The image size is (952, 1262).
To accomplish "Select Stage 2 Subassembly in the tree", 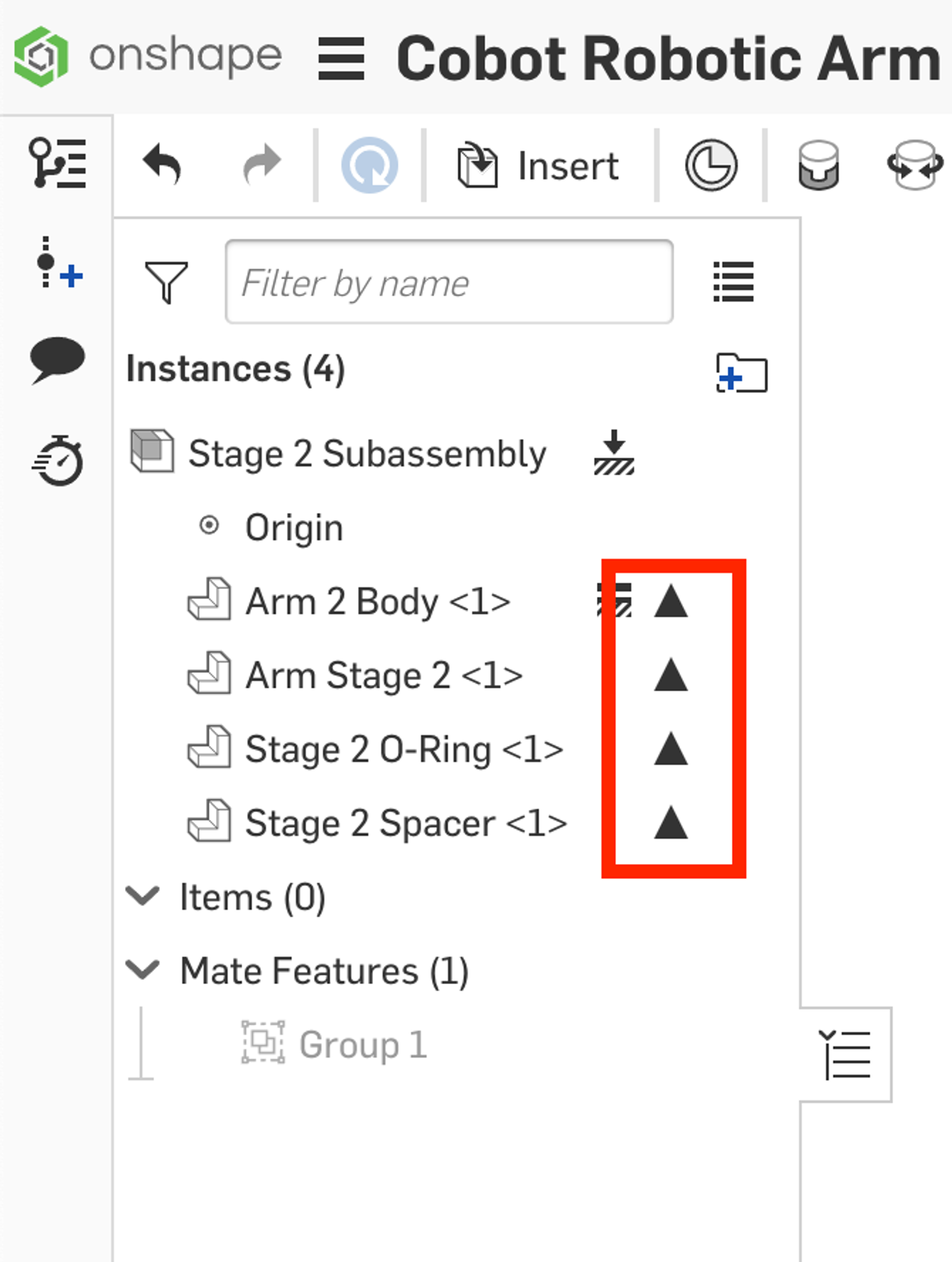I will tap(367, 454).
